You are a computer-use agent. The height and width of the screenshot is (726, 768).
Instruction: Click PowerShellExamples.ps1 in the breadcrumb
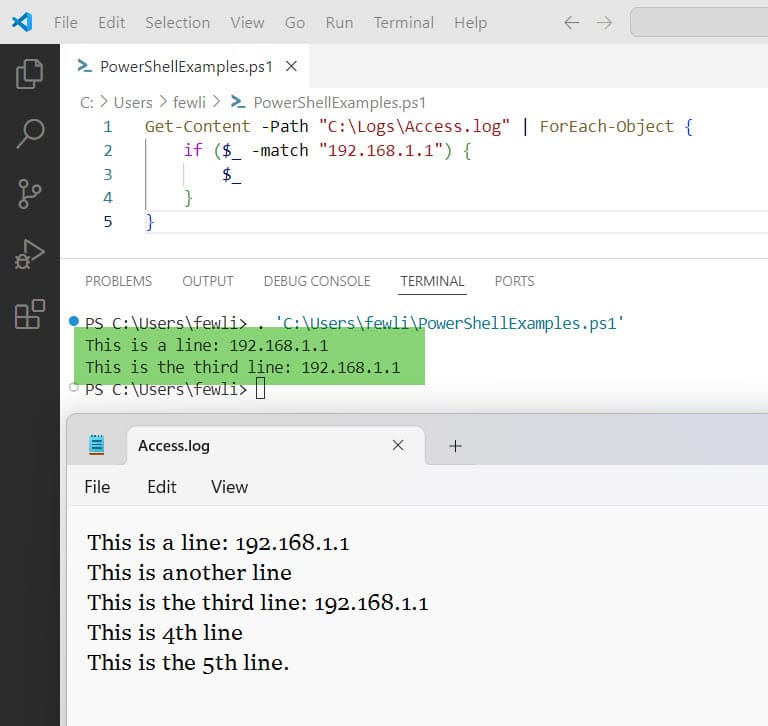[x=339, y=102]
